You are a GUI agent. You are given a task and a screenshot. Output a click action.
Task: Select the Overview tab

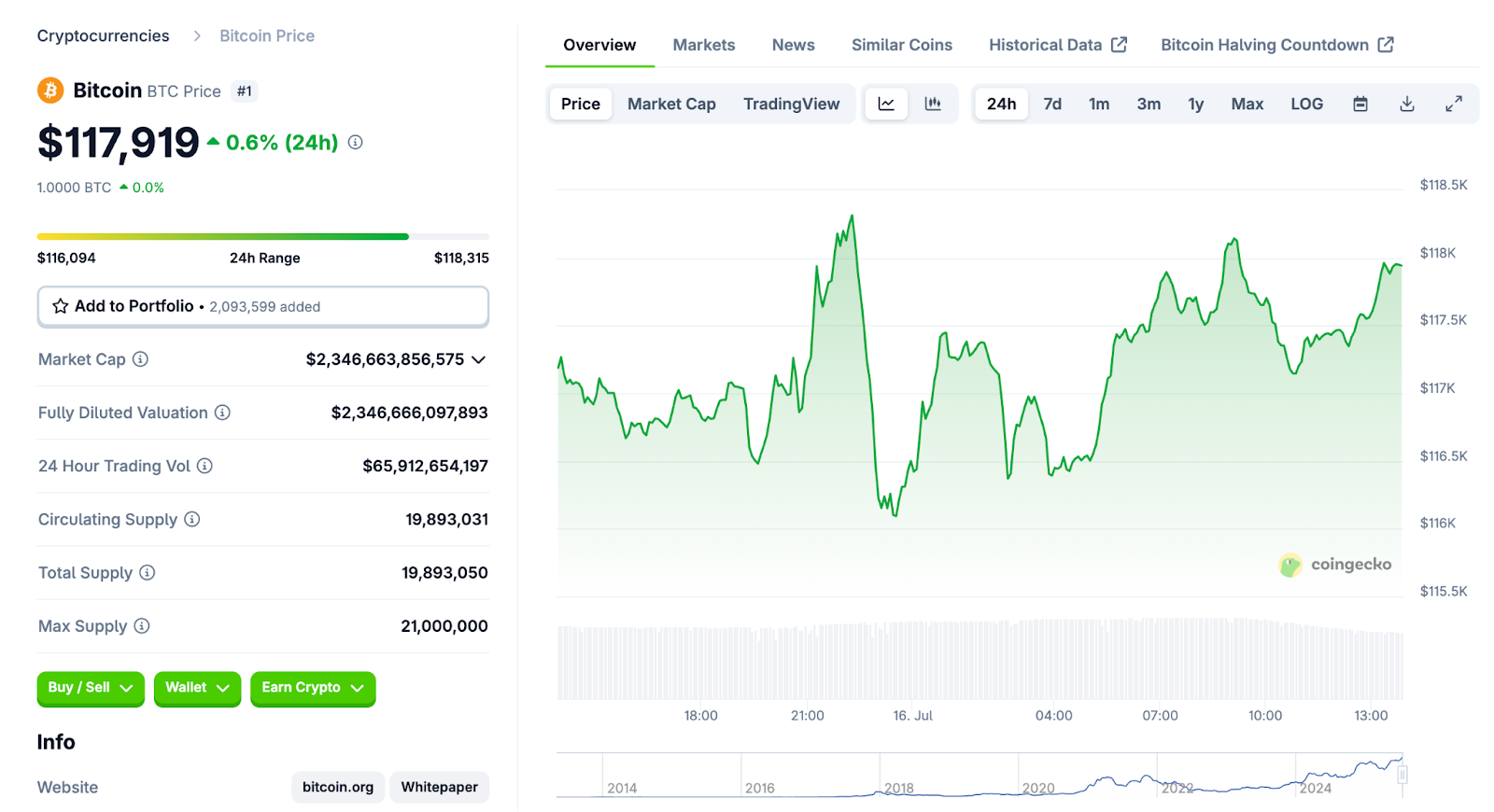point(599,45)
